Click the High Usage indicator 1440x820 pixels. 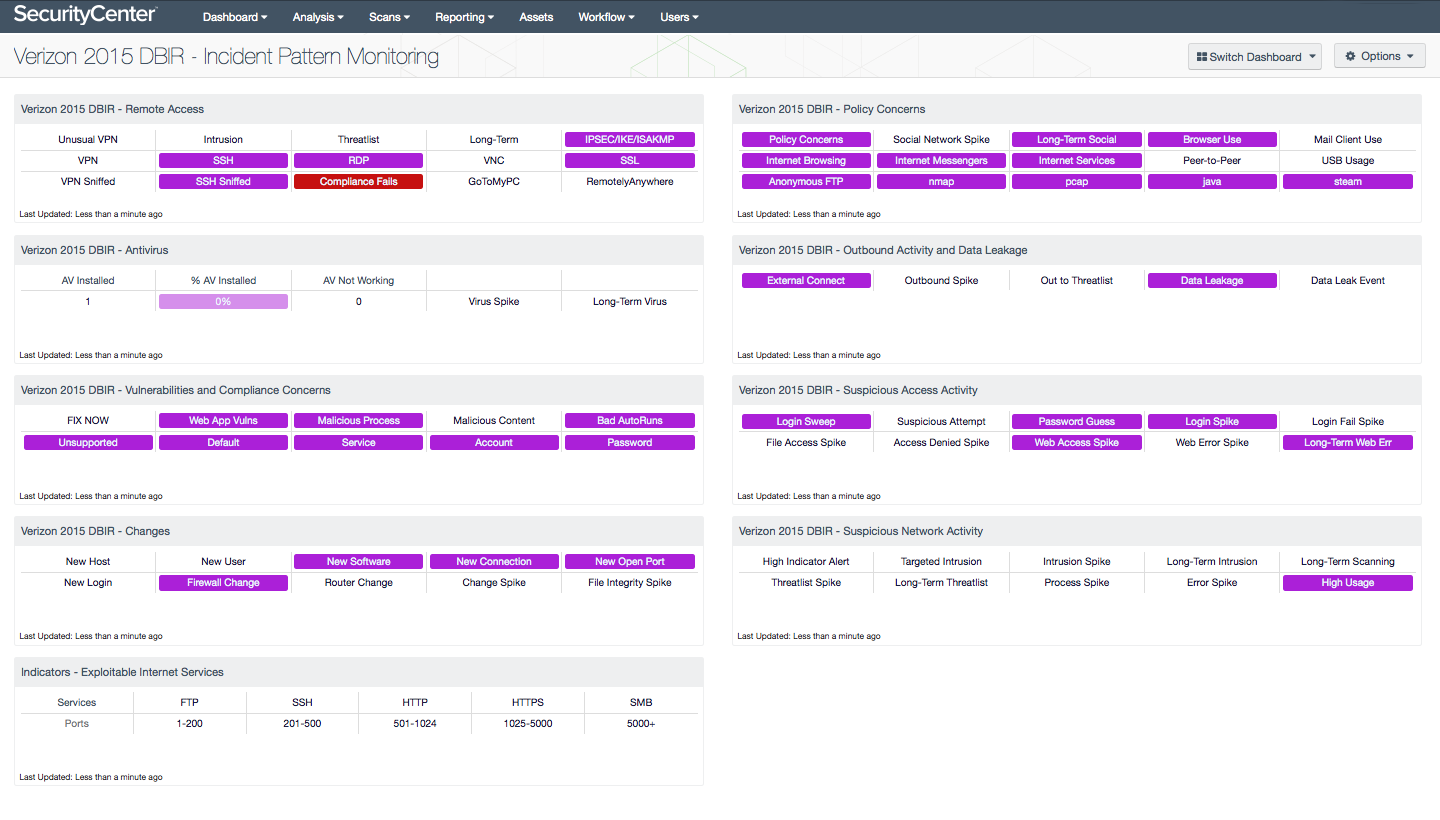1348,583
